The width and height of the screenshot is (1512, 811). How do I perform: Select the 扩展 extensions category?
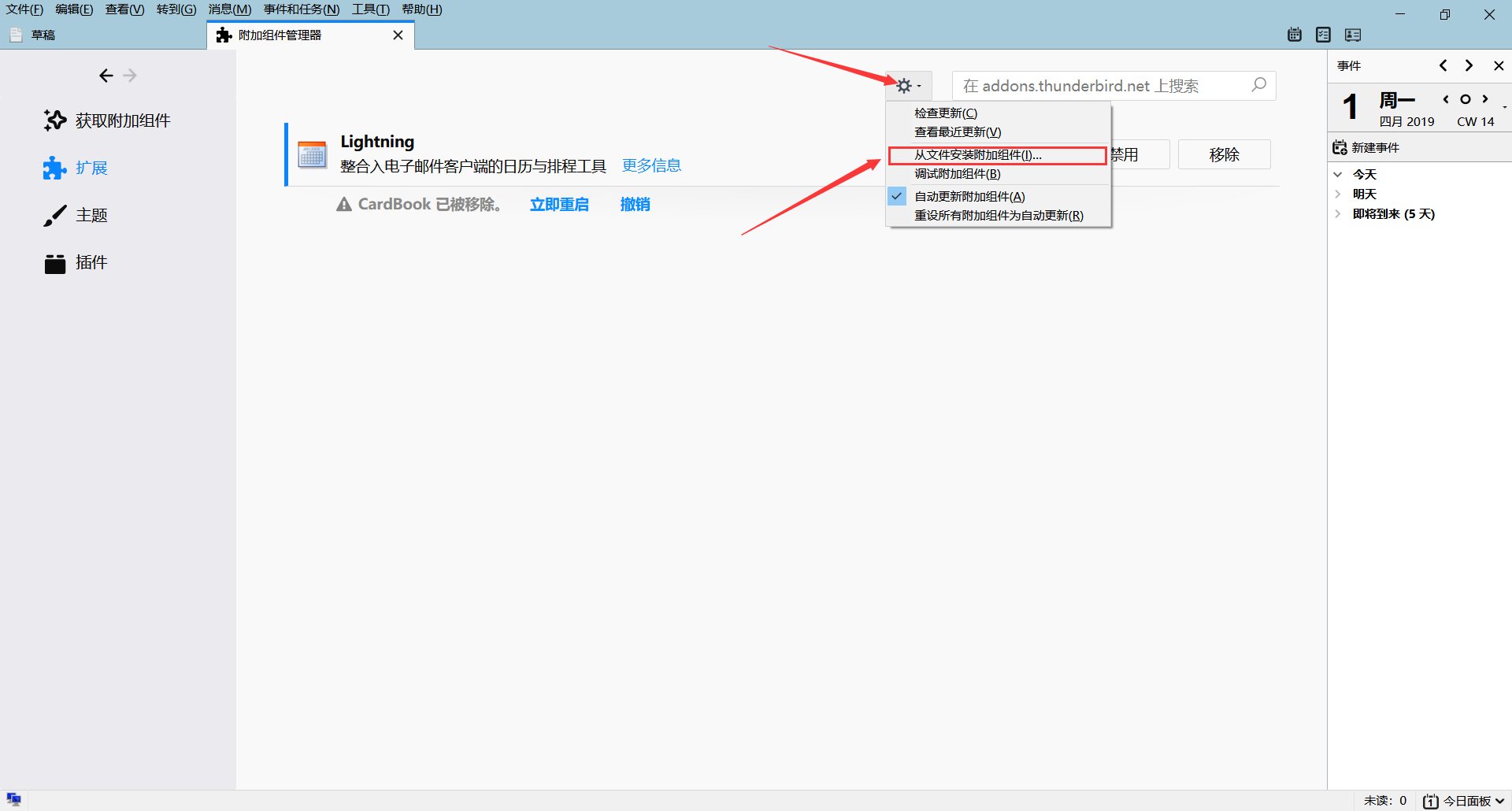(x=76, y=168)
